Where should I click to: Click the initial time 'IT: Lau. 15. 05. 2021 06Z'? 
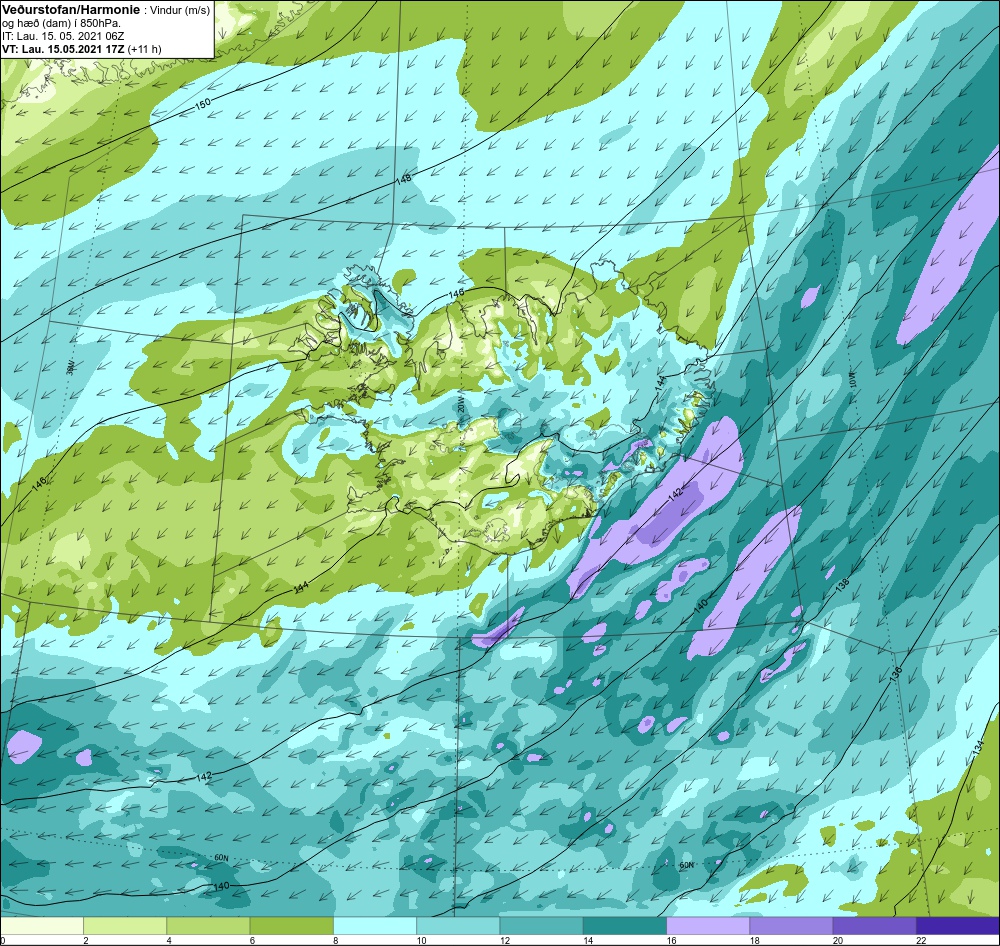click(x=63, y=36)
